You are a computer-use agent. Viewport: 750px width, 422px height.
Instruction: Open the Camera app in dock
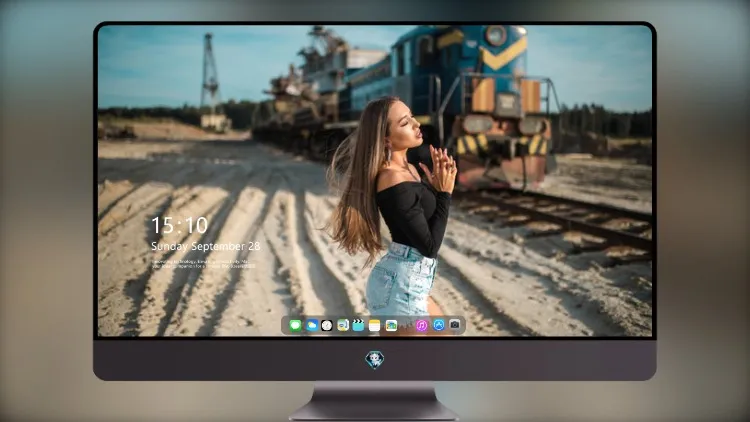pos(455,325)
